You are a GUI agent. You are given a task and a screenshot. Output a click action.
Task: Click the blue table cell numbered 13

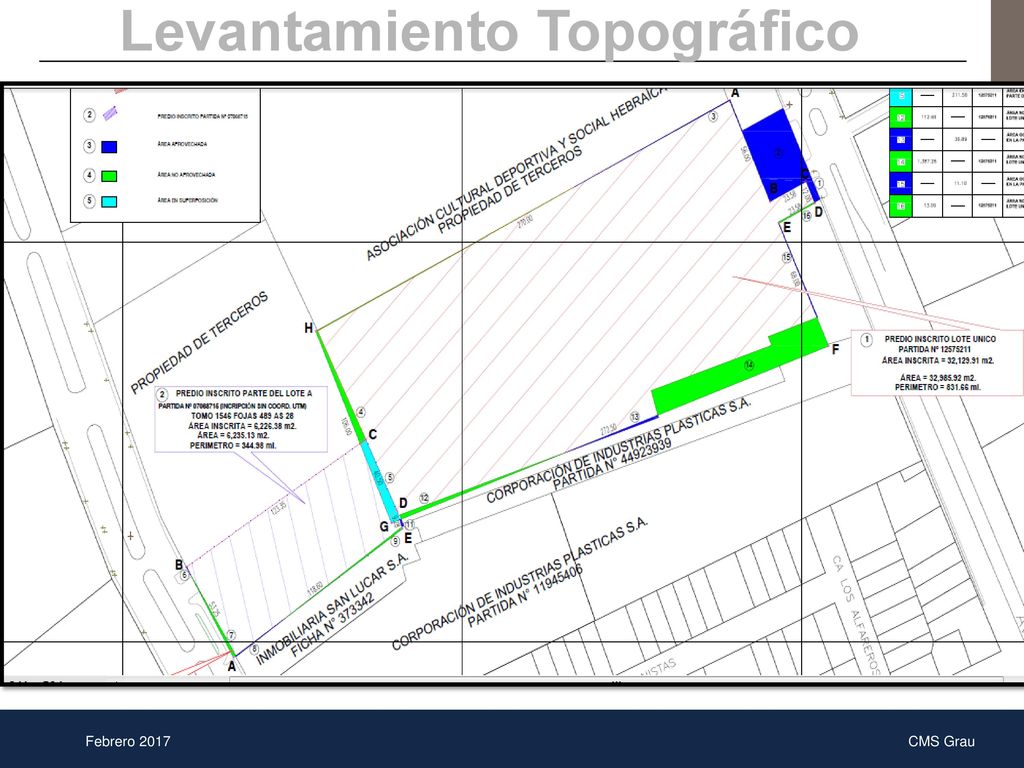coord(901,140)
